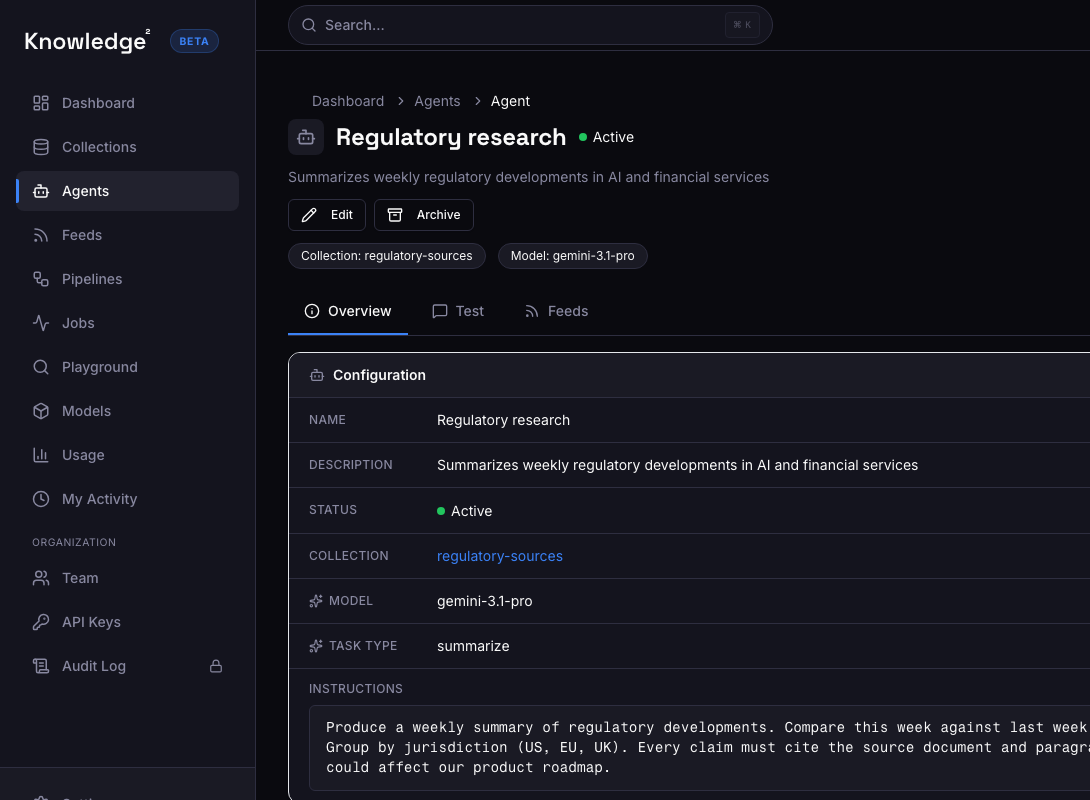The height and width of the screenshot is (800, 1090).
Task: Click the Audit Log scroll icon
Action: pyautogui.click(x=41, y=666)
